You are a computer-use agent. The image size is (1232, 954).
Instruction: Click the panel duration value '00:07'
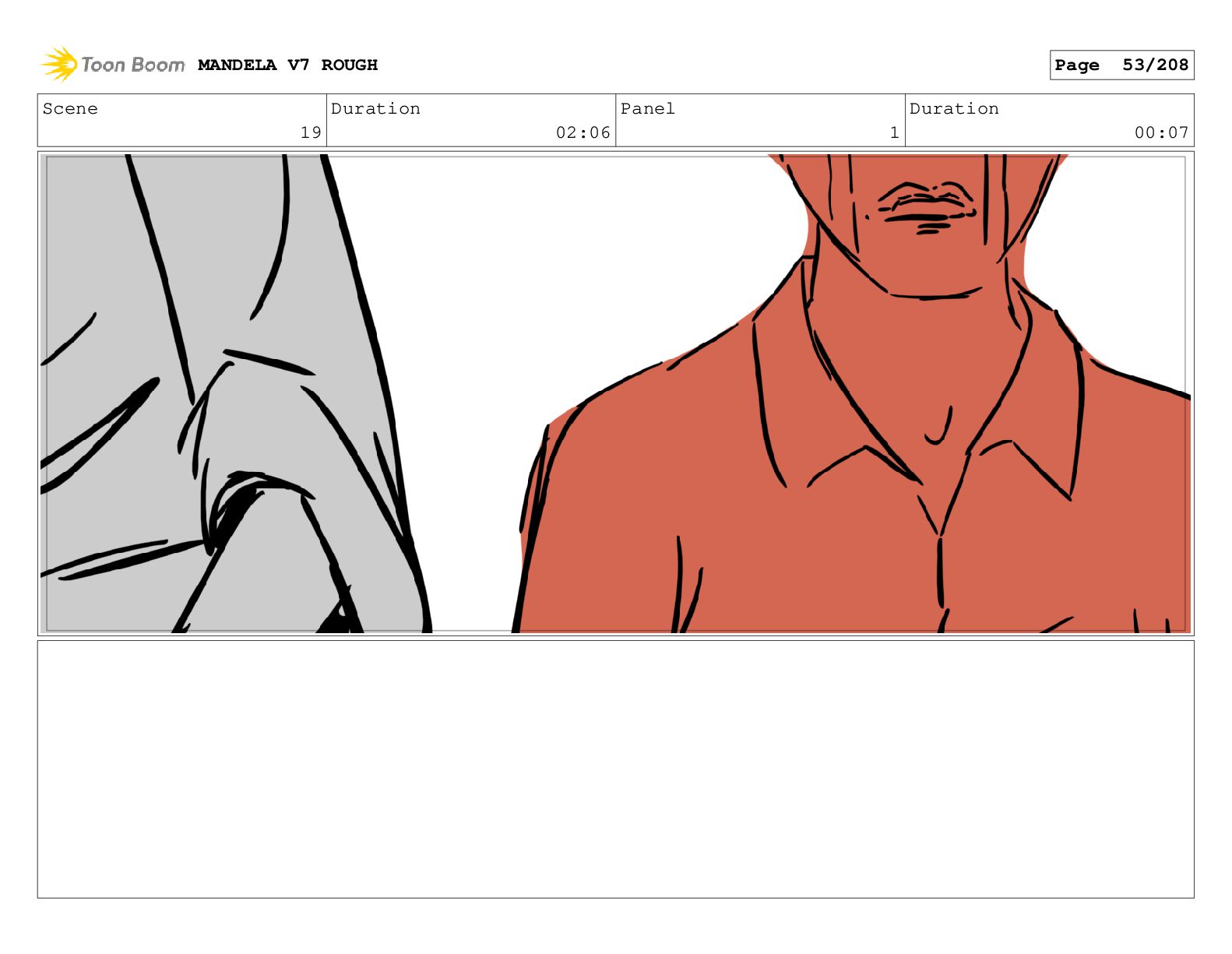[1161, 133]
